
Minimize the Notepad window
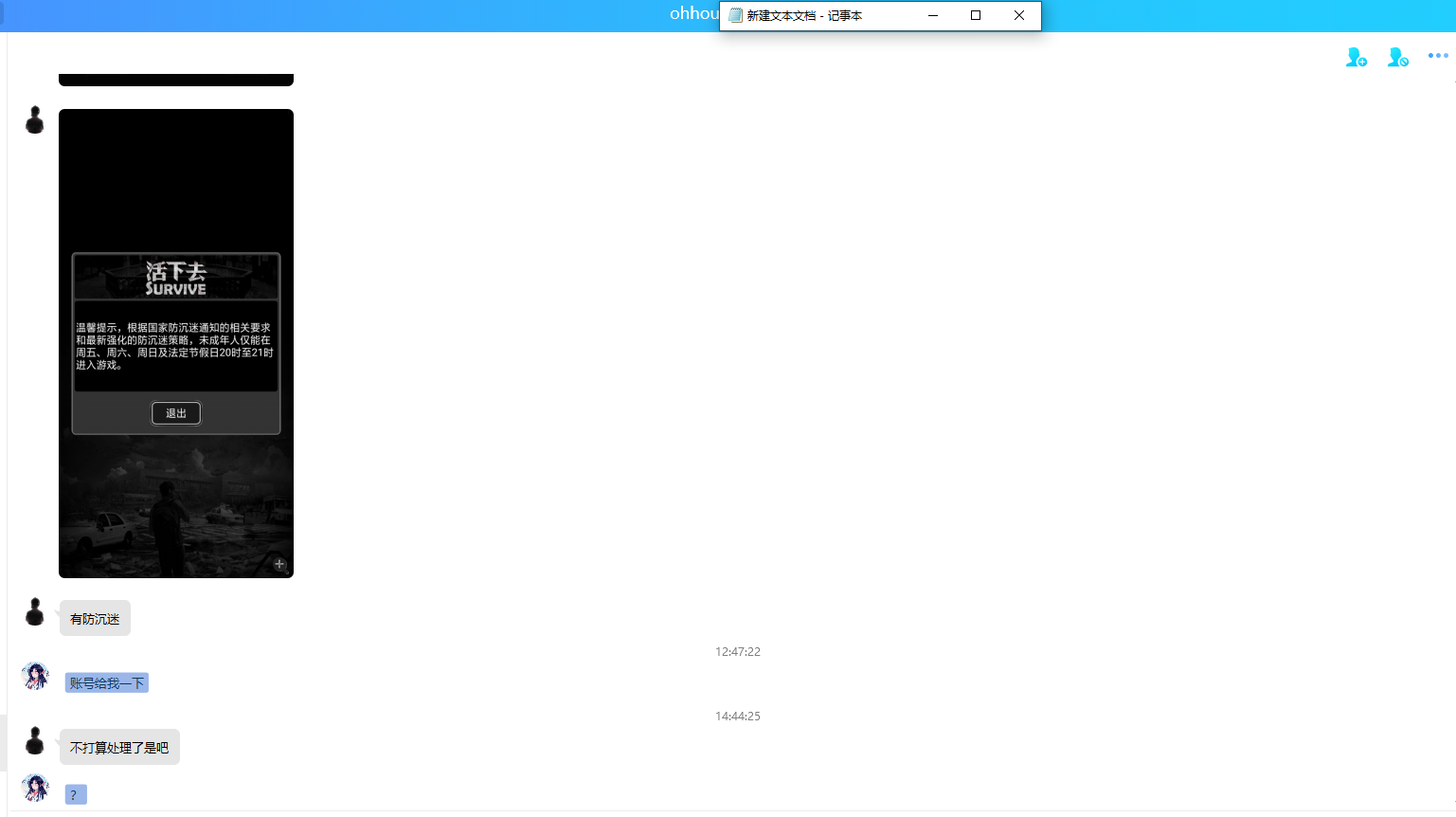point(933,15)
